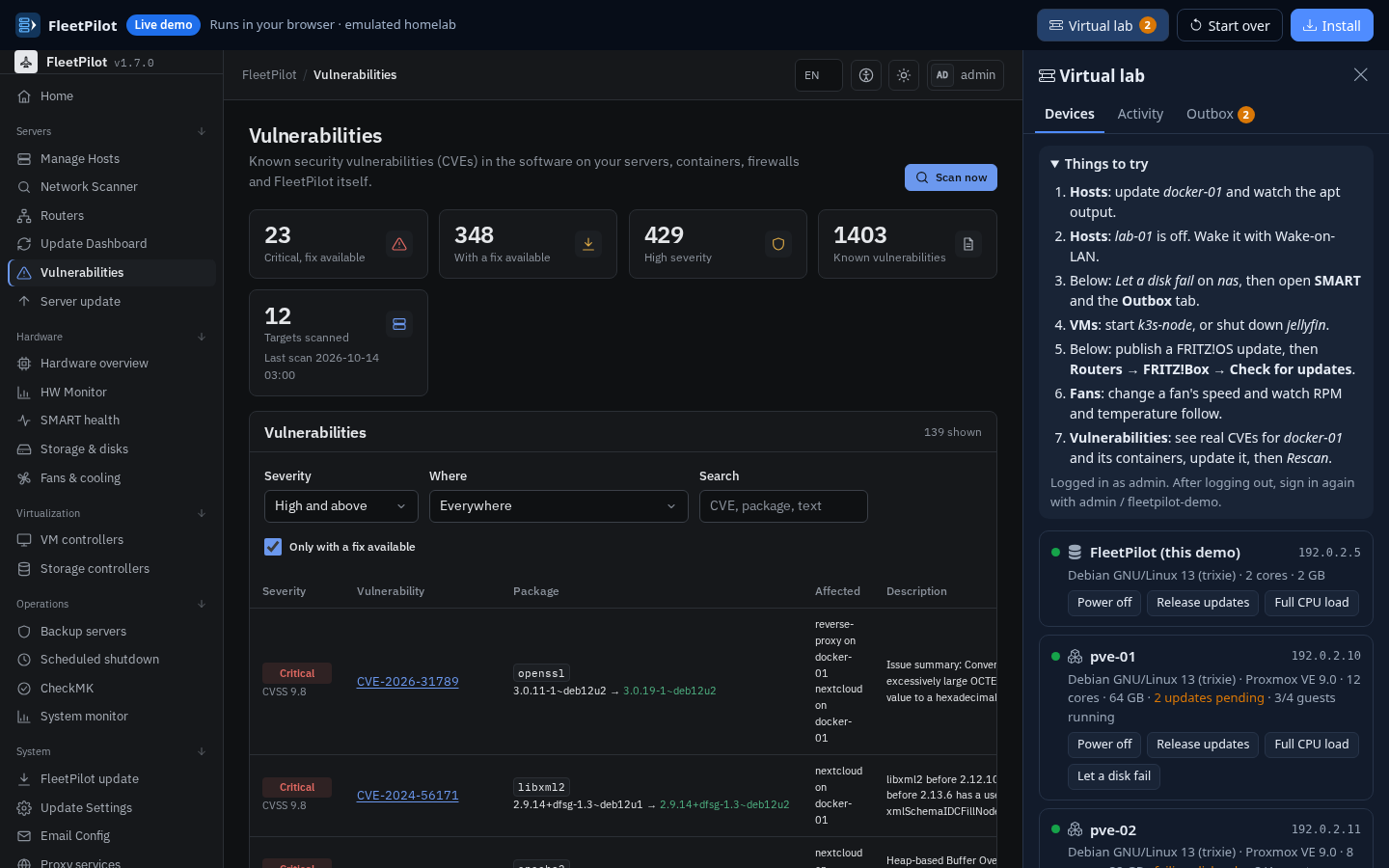The width and height of the screenshot is (1389, 868).
Task: Open FleetPilot update in sidebar
Action: point(112,779)
